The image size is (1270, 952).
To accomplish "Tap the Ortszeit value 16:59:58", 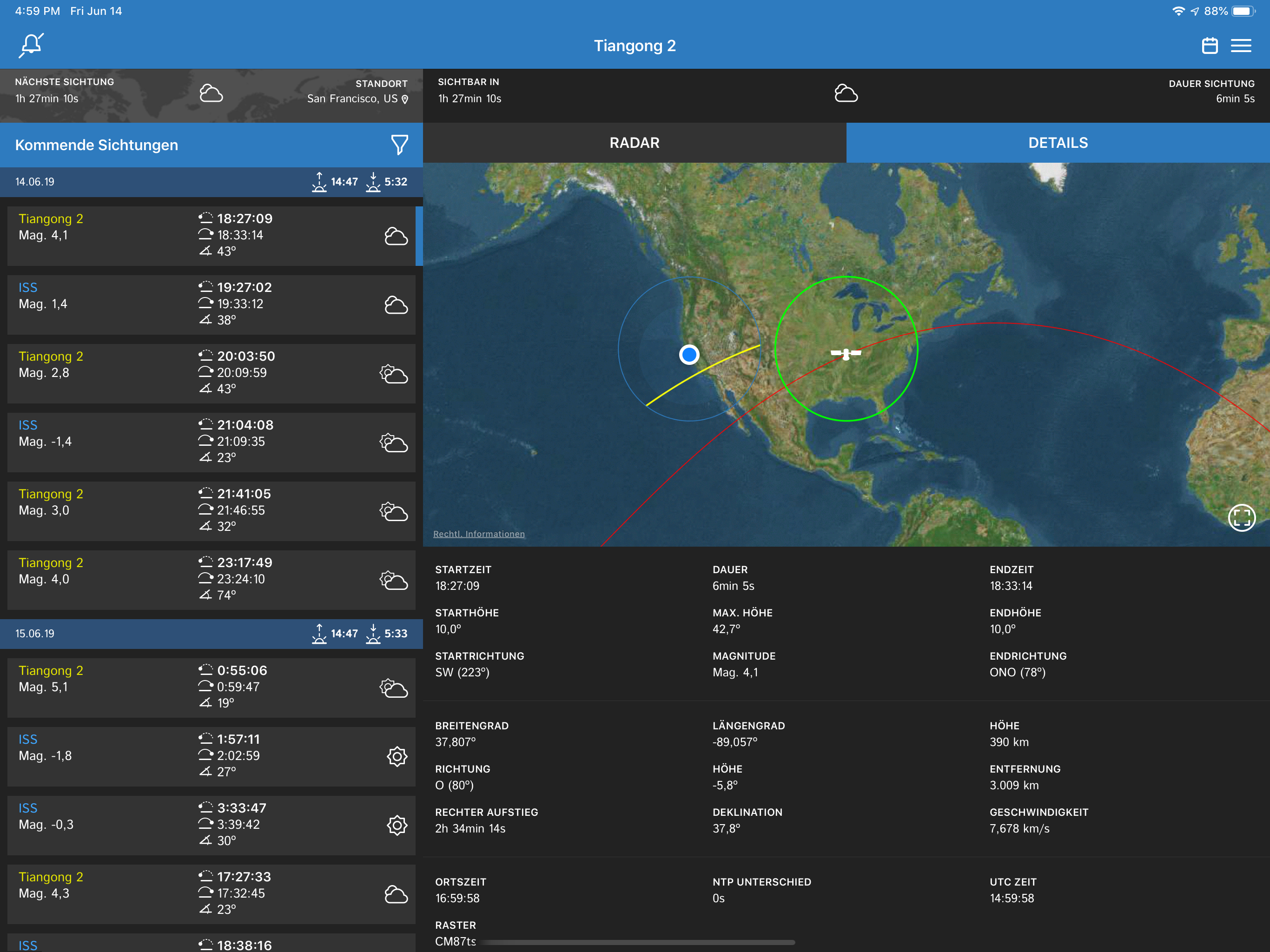I will [457, 899].
